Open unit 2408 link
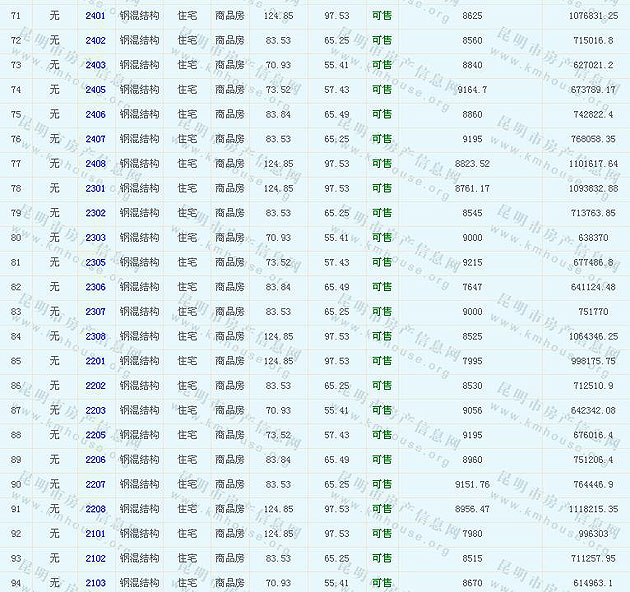Screen dimensions: 630x592 coord(96,164)
